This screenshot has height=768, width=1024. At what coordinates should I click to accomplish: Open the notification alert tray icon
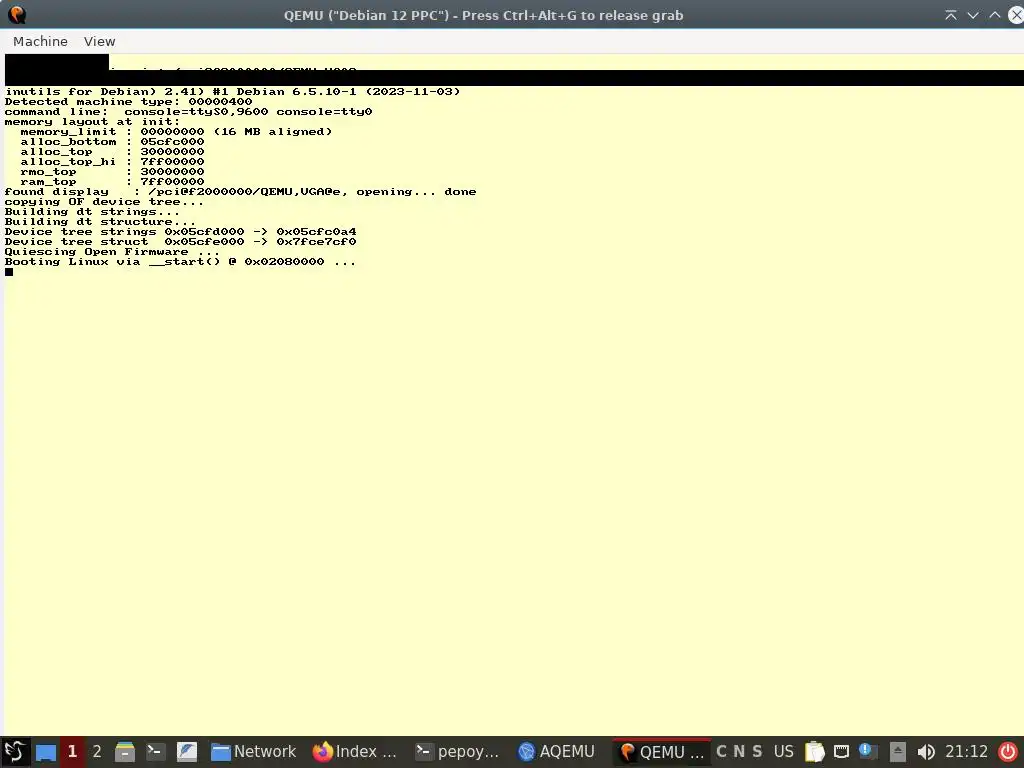[x=867, y=751]
